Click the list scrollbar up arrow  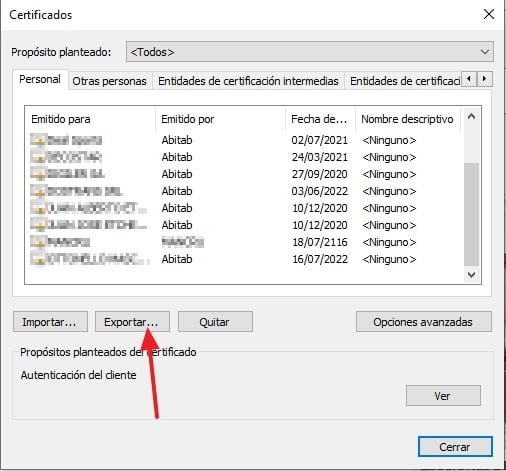click(471, 117)
